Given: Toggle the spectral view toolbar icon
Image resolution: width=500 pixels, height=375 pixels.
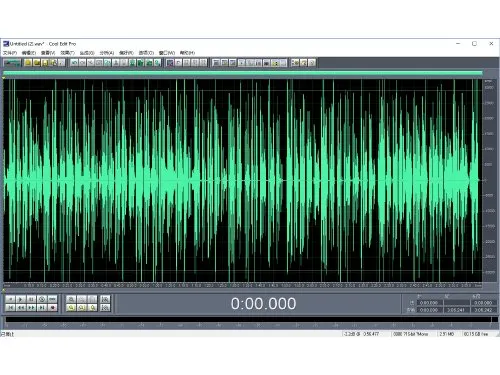Looking at the screenshot, I should pos(170,62).
